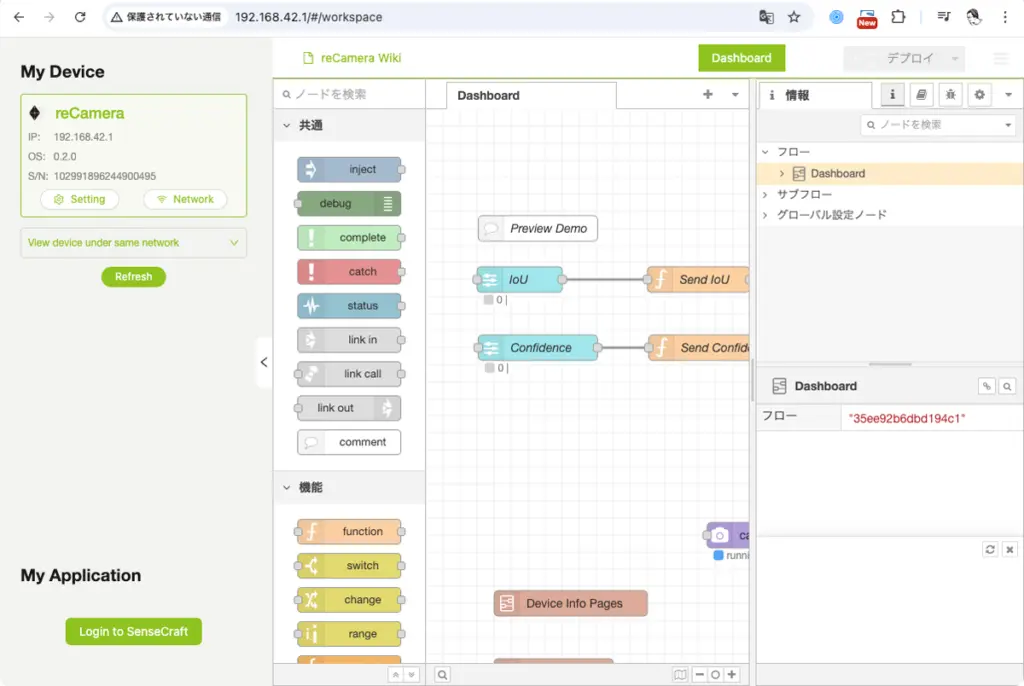Focus the palette ノードを検索 search field
The image size is (1024, 686).
tap(349, 95)
